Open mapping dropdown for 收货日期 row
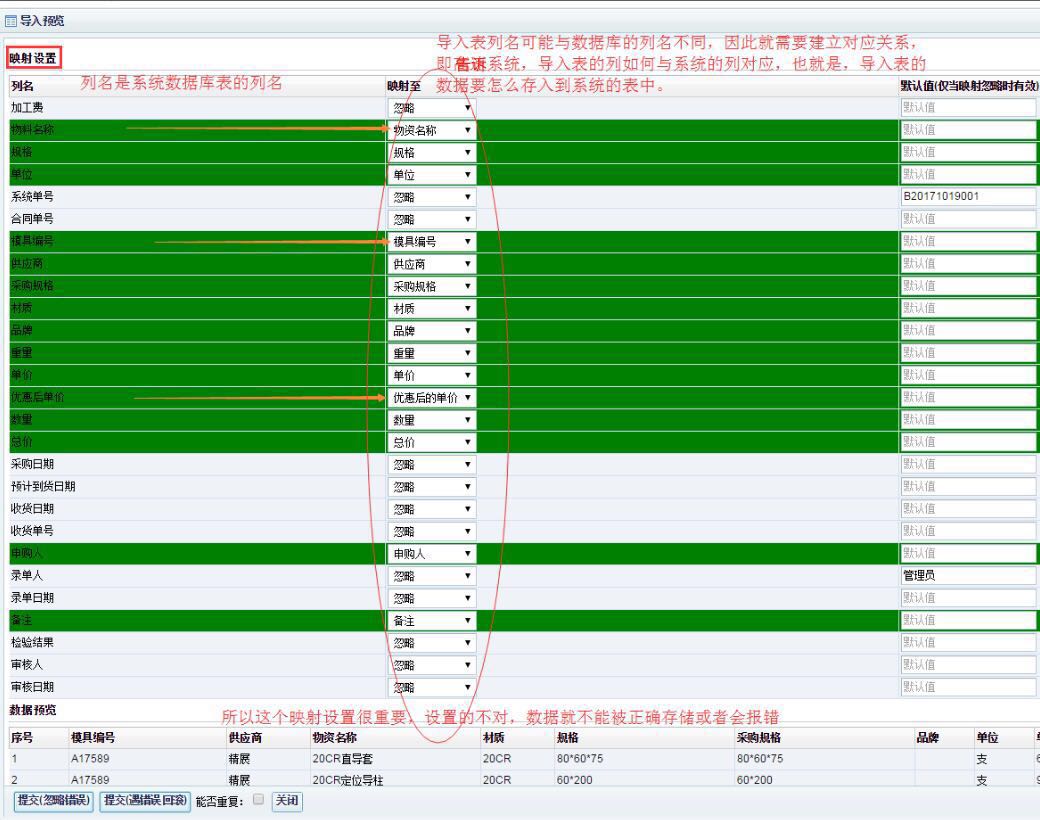Viewport: 1040px width, 820px height. coord(432,510)
